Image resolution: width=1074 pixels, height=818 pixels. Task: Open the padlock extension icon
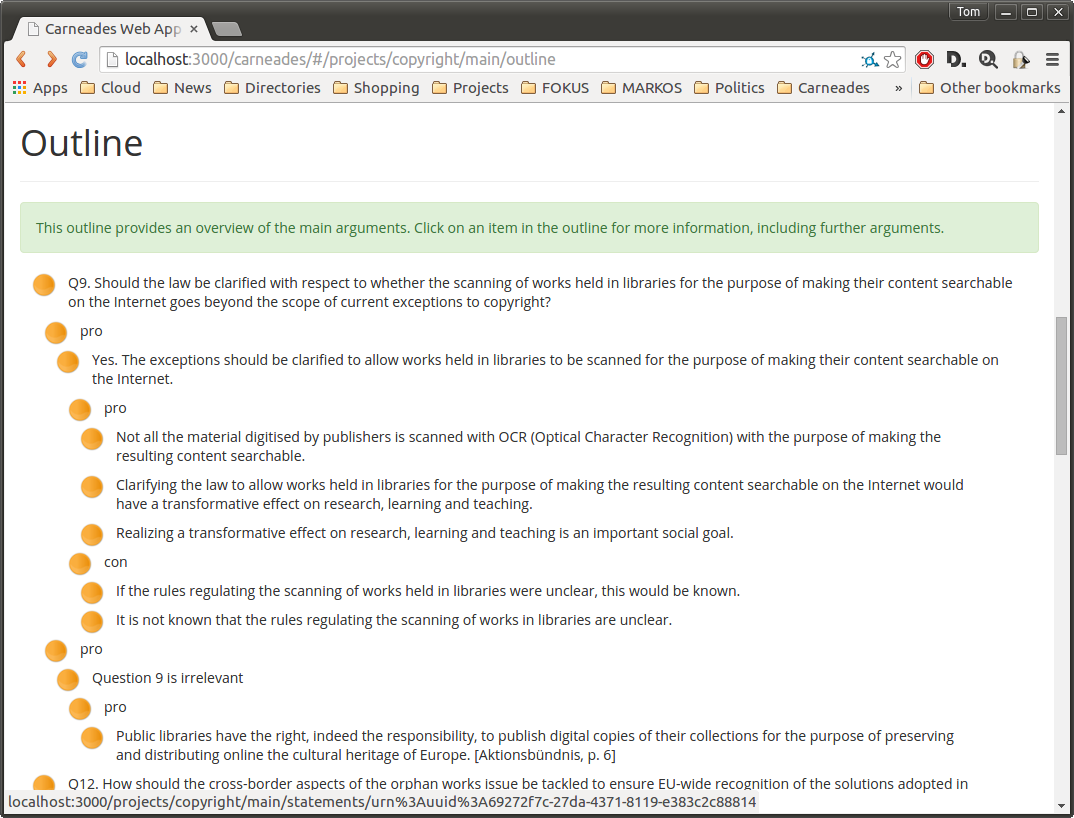pyautogui.click(x=1021, y=60)
